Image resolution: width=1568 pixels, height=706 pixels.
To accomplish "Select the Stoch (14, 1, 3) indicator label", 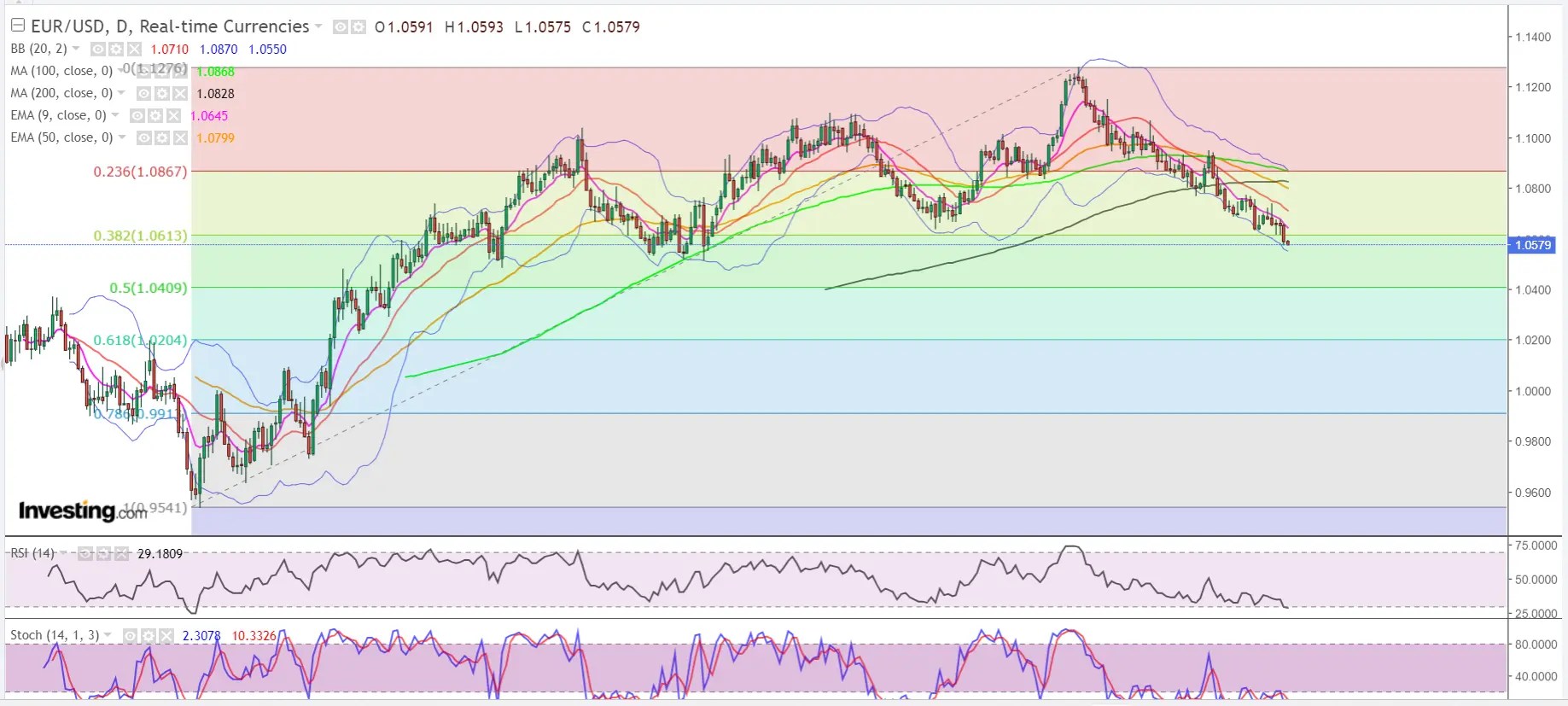I will [55, 635].
